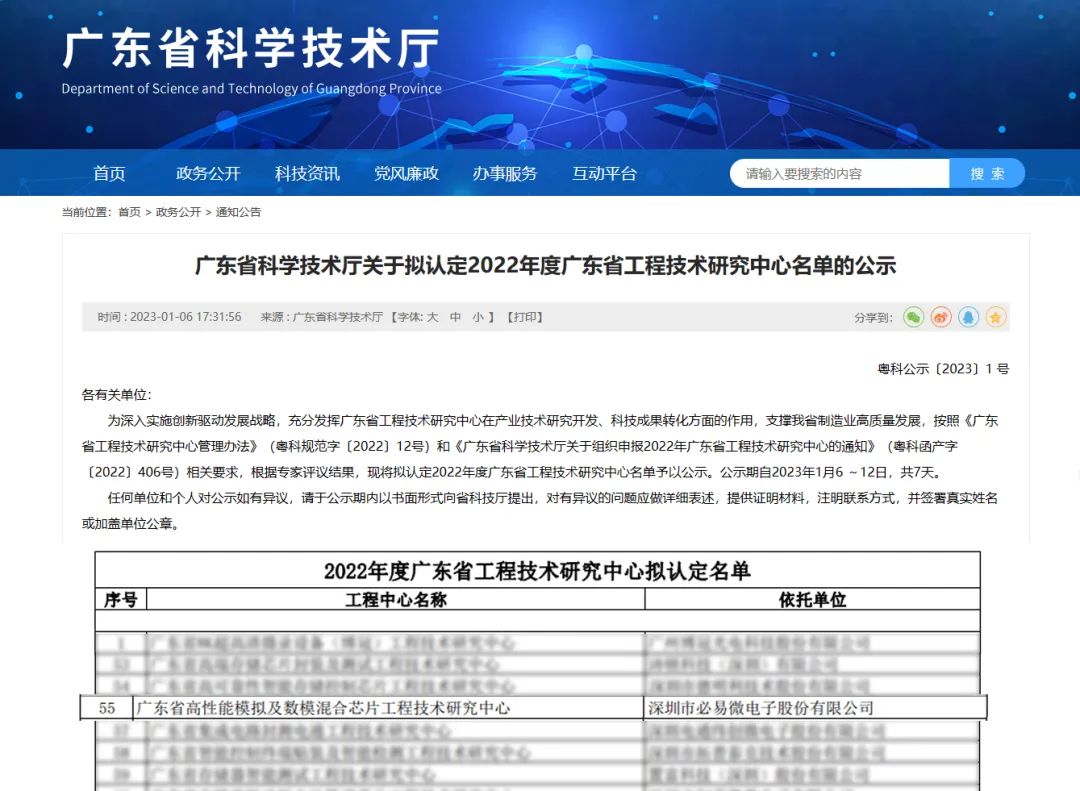Screen dimensions: 1080x791
Task: Click the document number 粤科公示〔2023〕1 号
Action: [943, 369]
